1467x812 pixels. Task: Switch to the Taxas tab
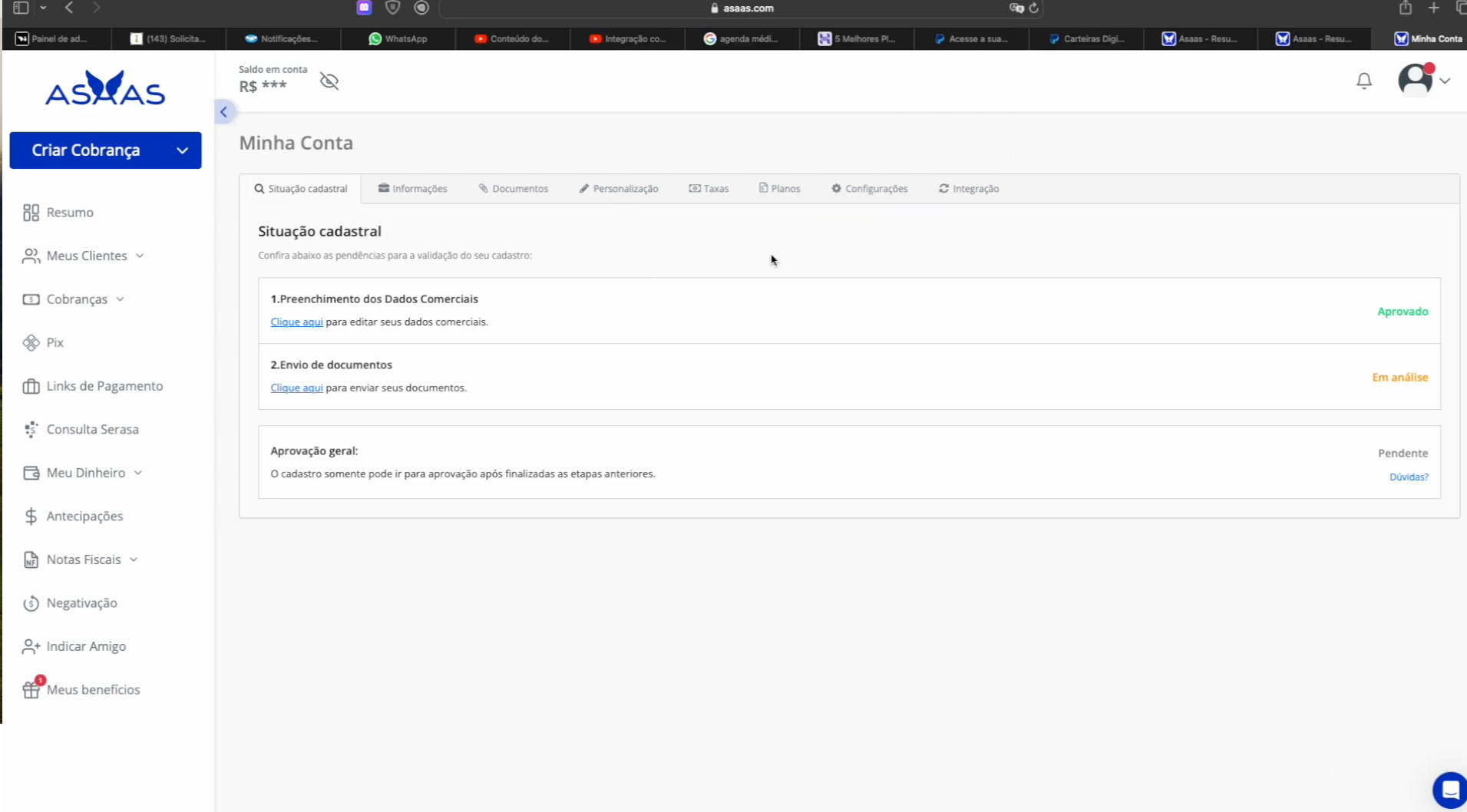pyautogui.click(x=709, y=189)
